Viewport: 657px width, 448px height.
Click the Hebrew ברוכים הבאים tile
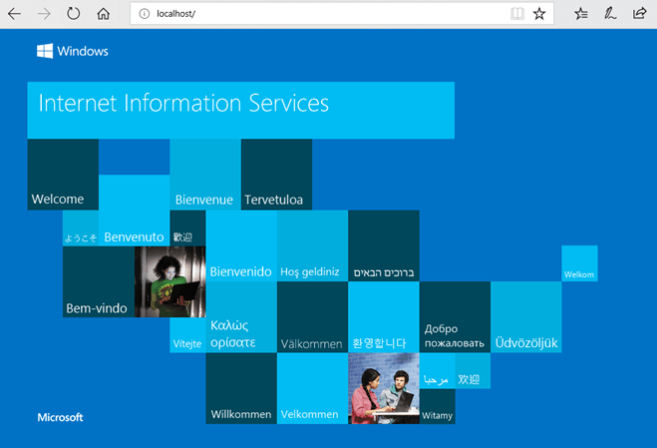pyautogui.click(x=384, y=246)
